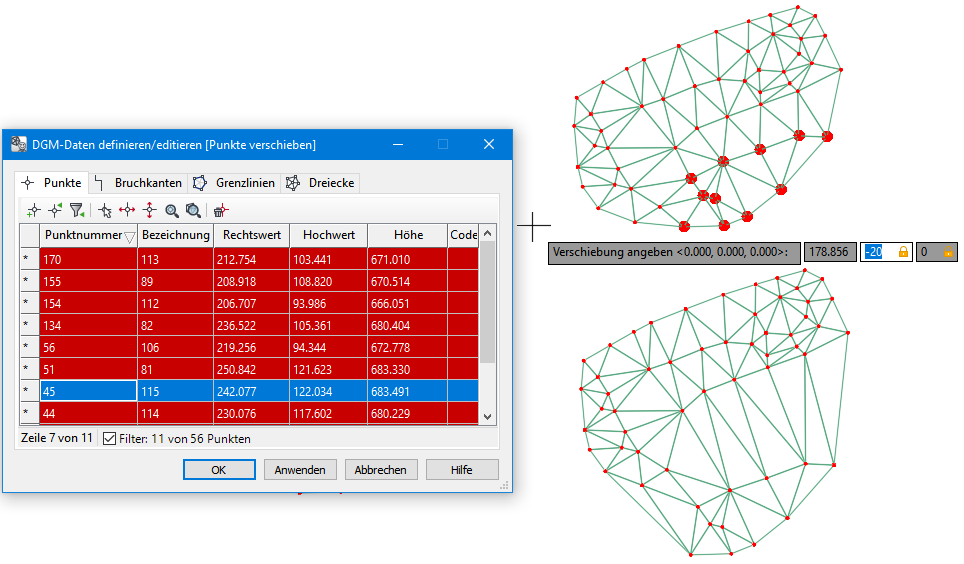
Task: Toggle the lock on the 0 coordinate field
Action: click(946, 252)
